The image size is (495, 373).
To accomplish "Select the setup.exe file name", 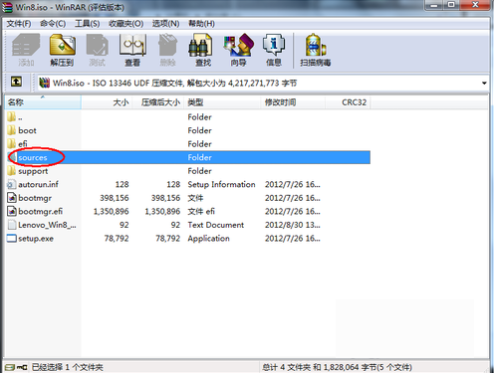I will click(36, 239).
